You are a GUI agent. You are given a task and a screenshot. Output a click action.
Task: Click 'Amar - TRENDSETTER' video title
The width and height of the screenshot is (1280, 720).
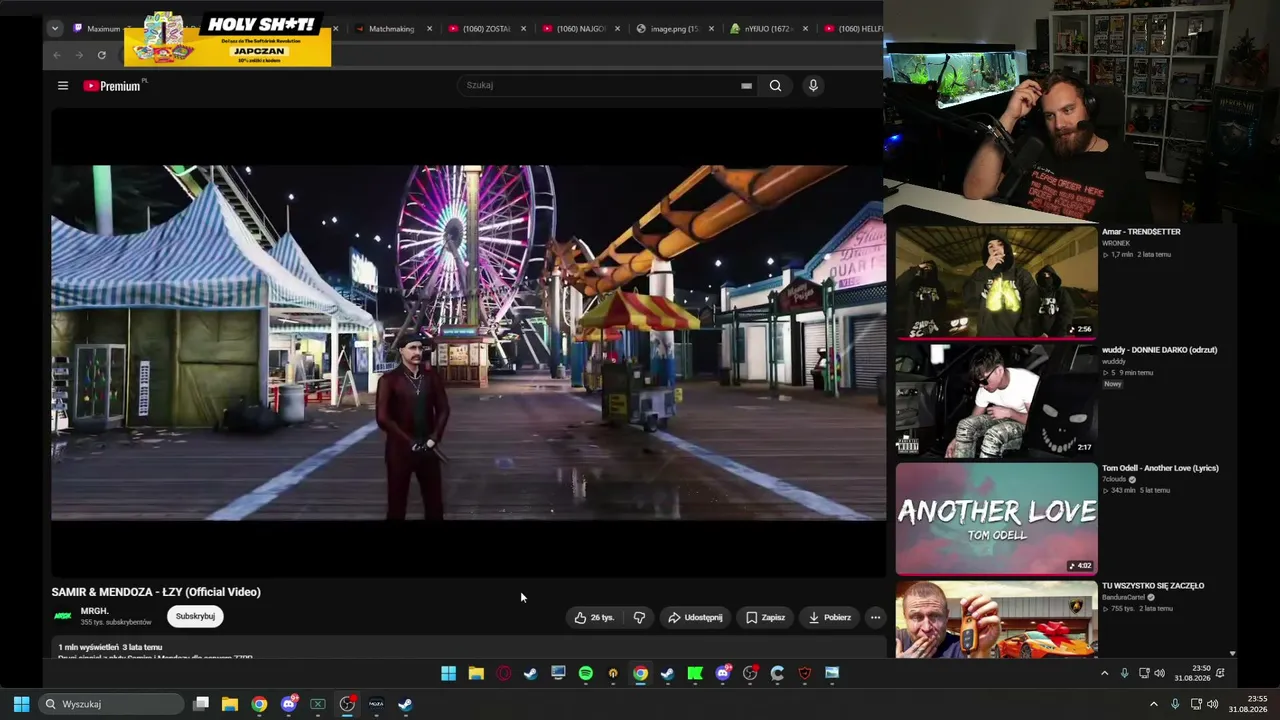[x=1141, y=232]
